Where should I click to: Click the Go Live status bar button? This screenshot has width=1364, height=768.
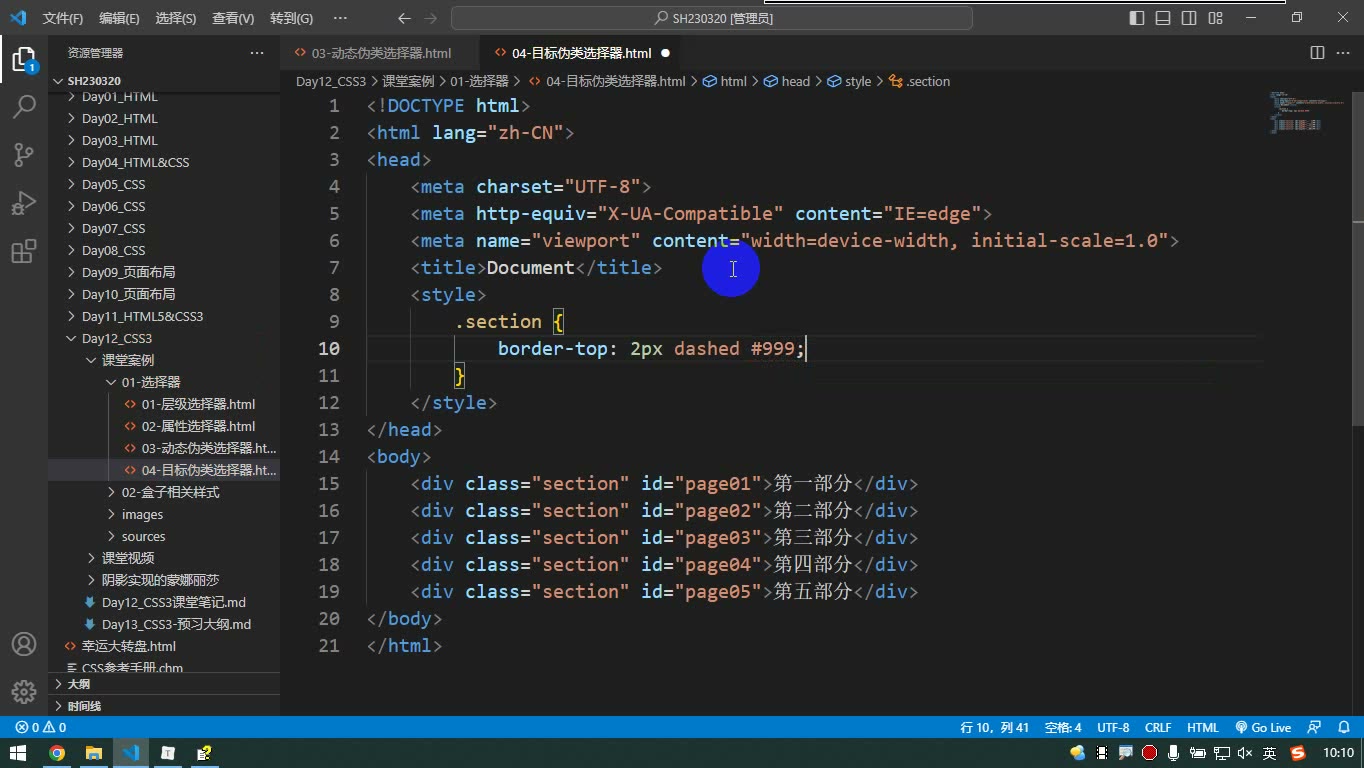click(1263, 728)
